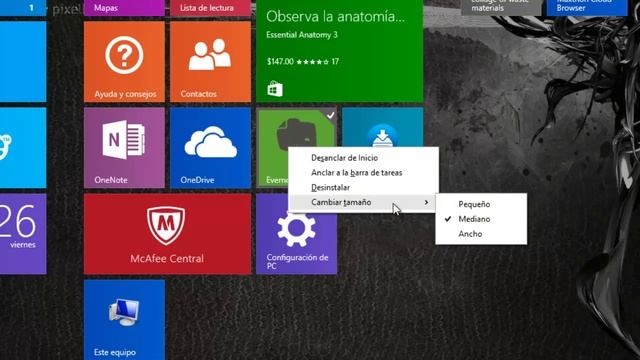
Task: Set tile size to Ancho
Action: point(481,234)
